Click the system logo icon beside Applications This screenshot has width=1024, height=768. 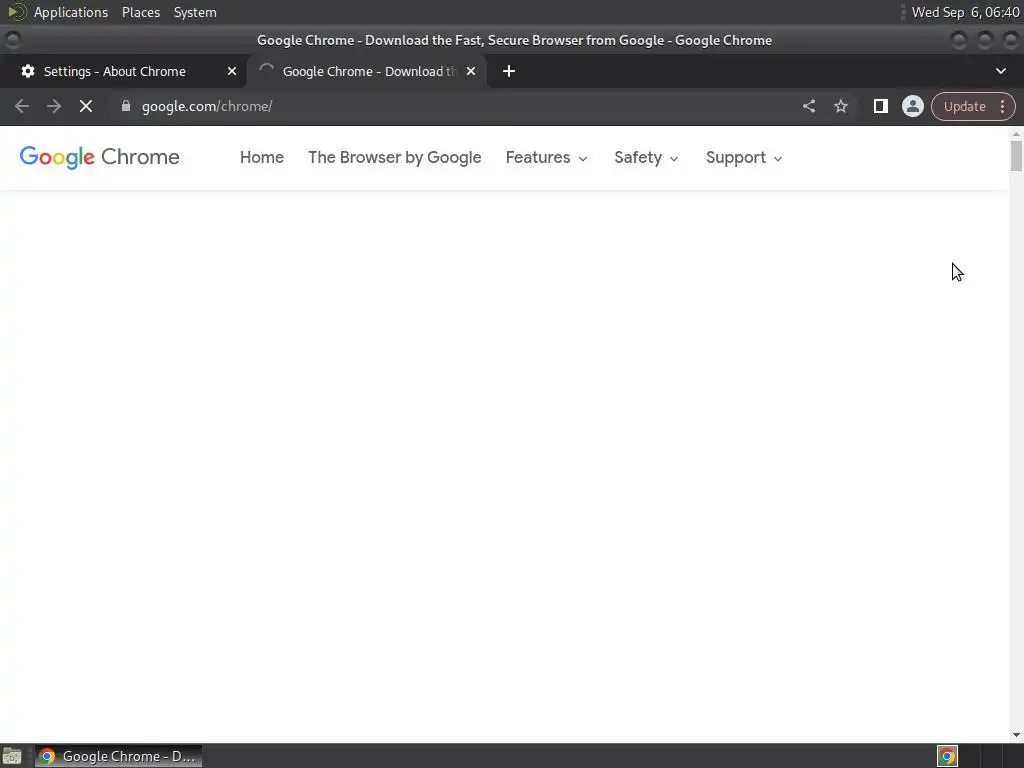16,12
